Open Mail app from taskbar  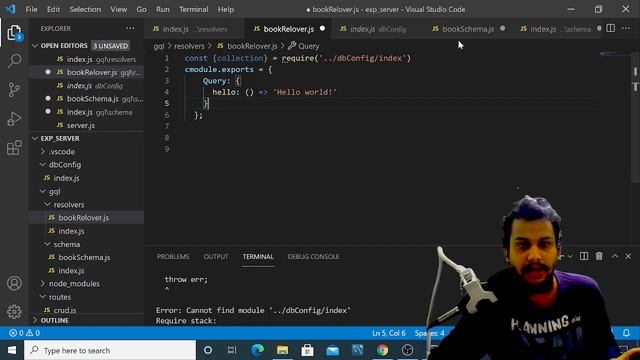[x=333, y=350]
